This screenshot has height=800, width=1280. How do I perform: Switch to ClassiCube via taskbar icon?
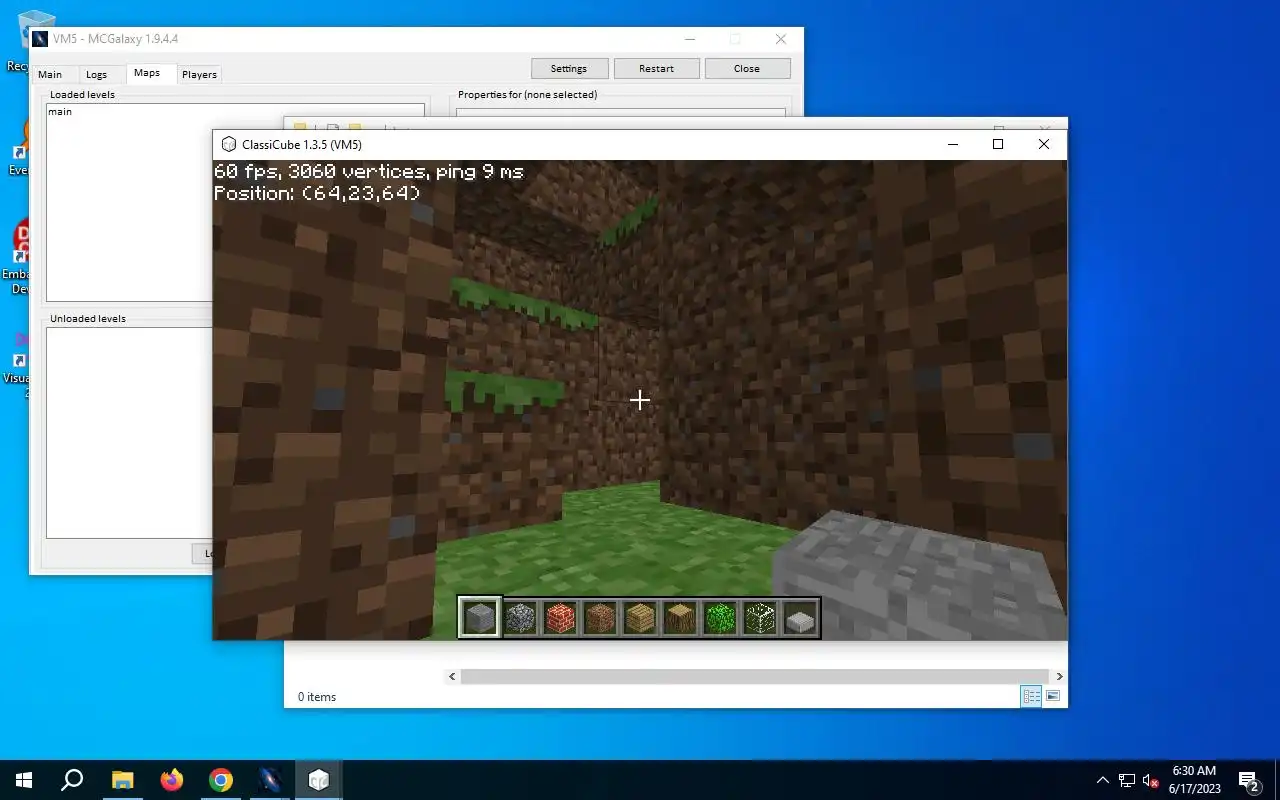pyautogui.click(x=319, y=780)
